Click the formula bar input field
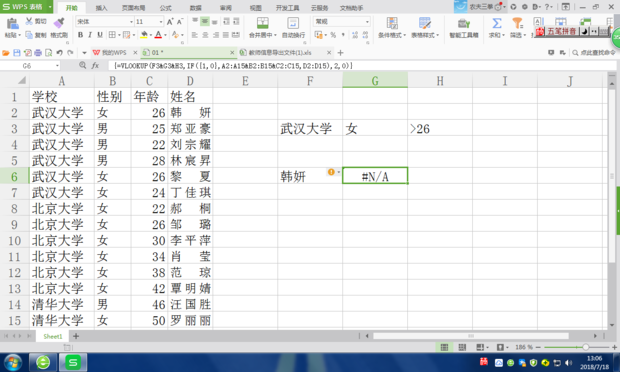Screen dimensions: 620x372 coord(362,66)
